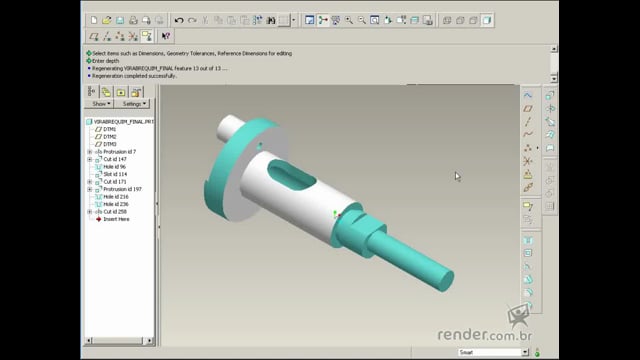Select the datum plane tool in right toolbar
Viewport: 640px width, 360px height.
pyautogui.click(x=528, y=109)
